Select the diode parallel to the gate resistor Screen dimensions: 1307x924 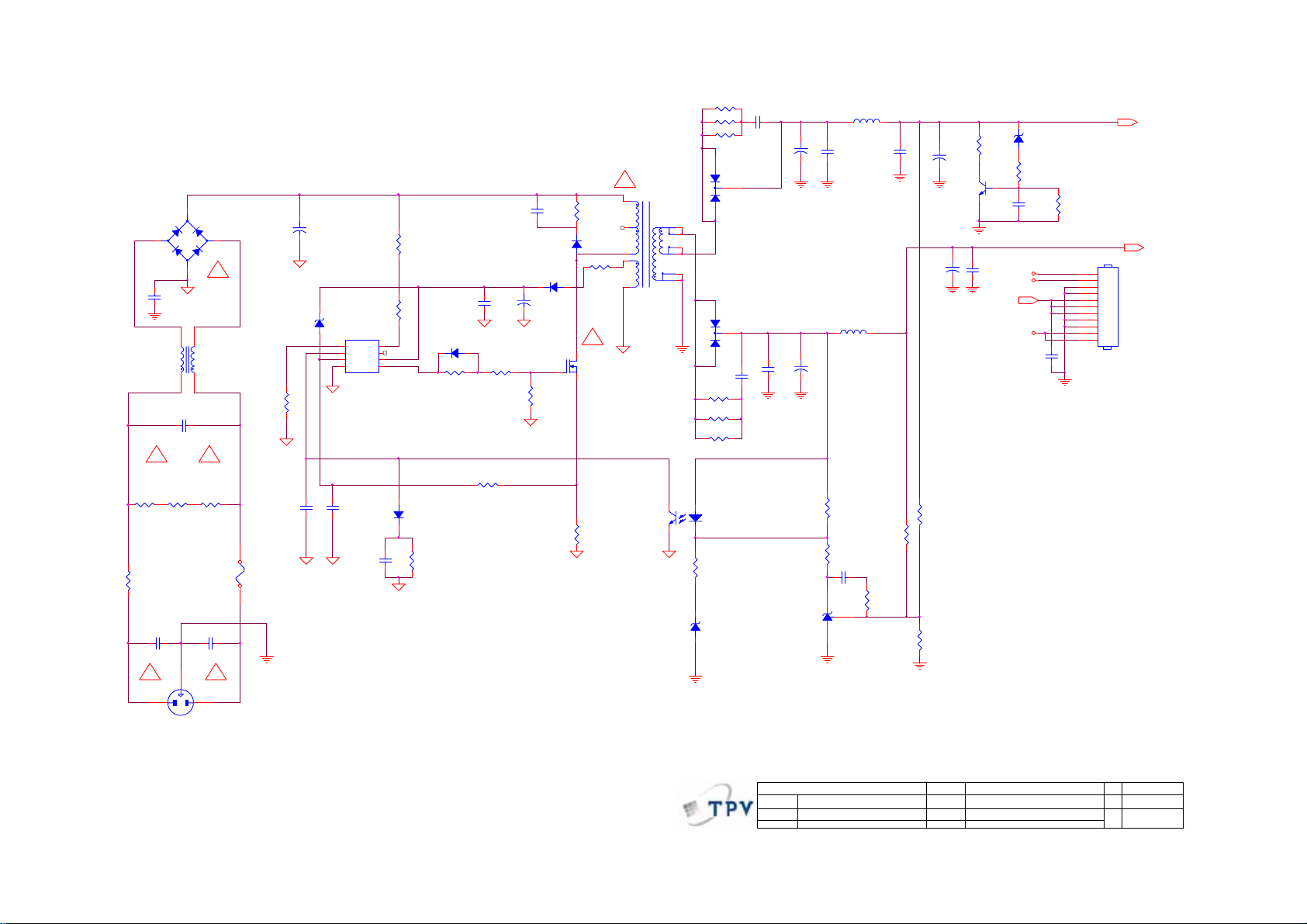[455, 354]
